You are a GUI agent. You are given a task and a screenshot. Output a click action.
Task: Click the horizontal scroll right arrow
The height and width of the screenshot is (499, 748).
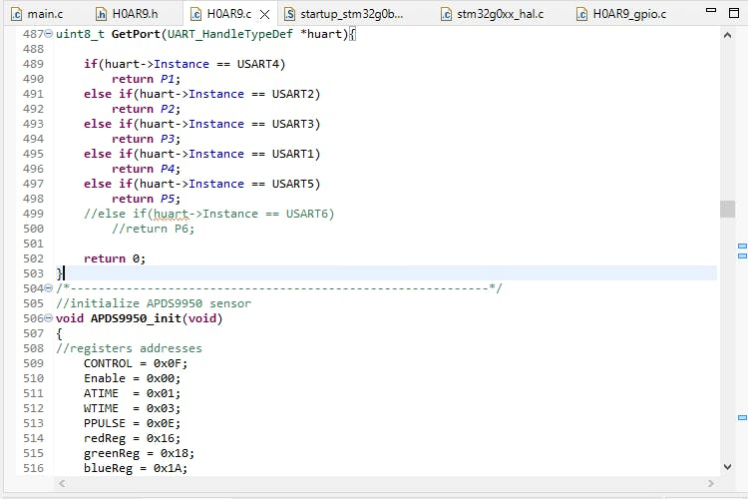(709, 484)
